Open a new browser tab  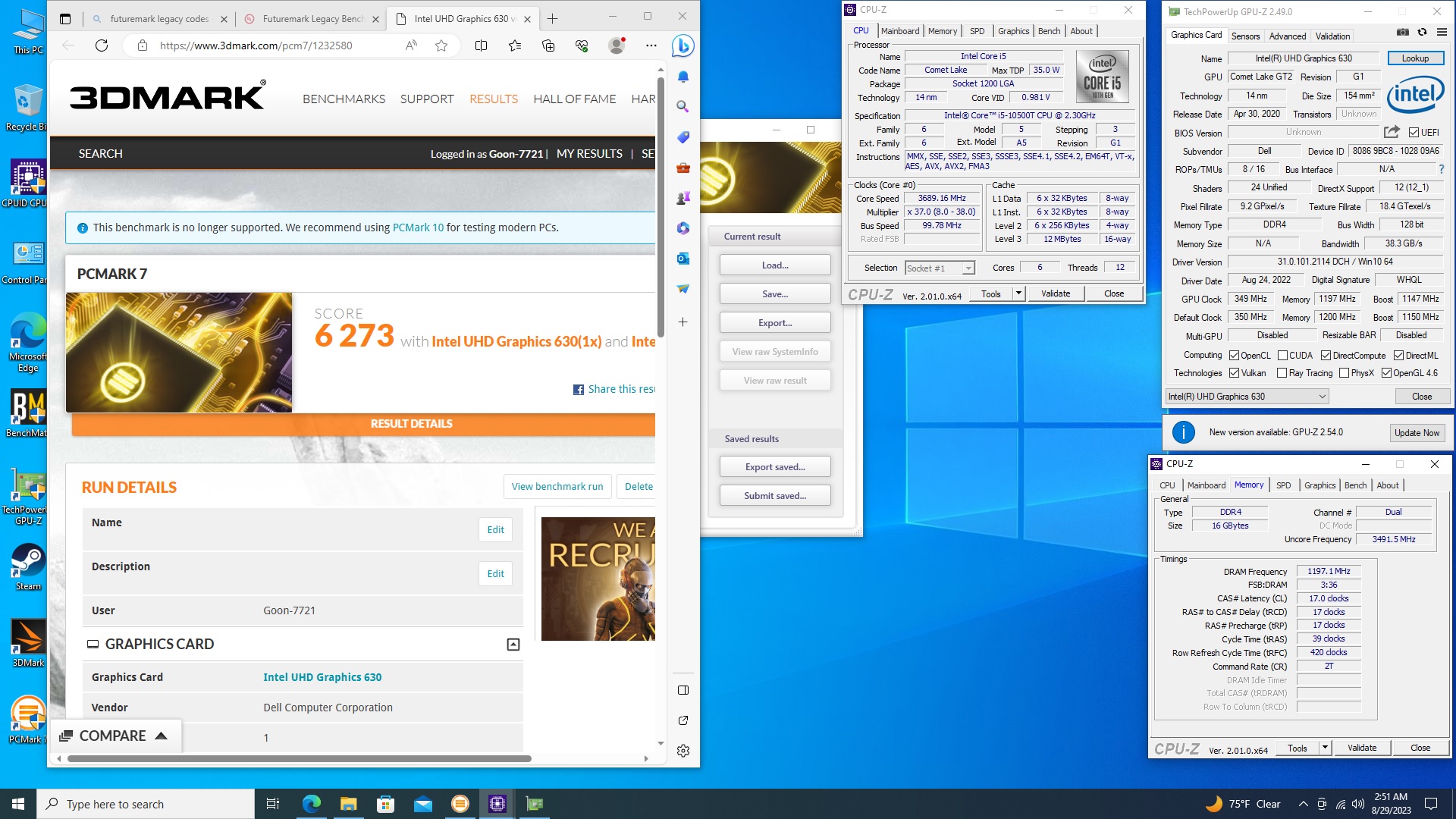pos(552,18)
